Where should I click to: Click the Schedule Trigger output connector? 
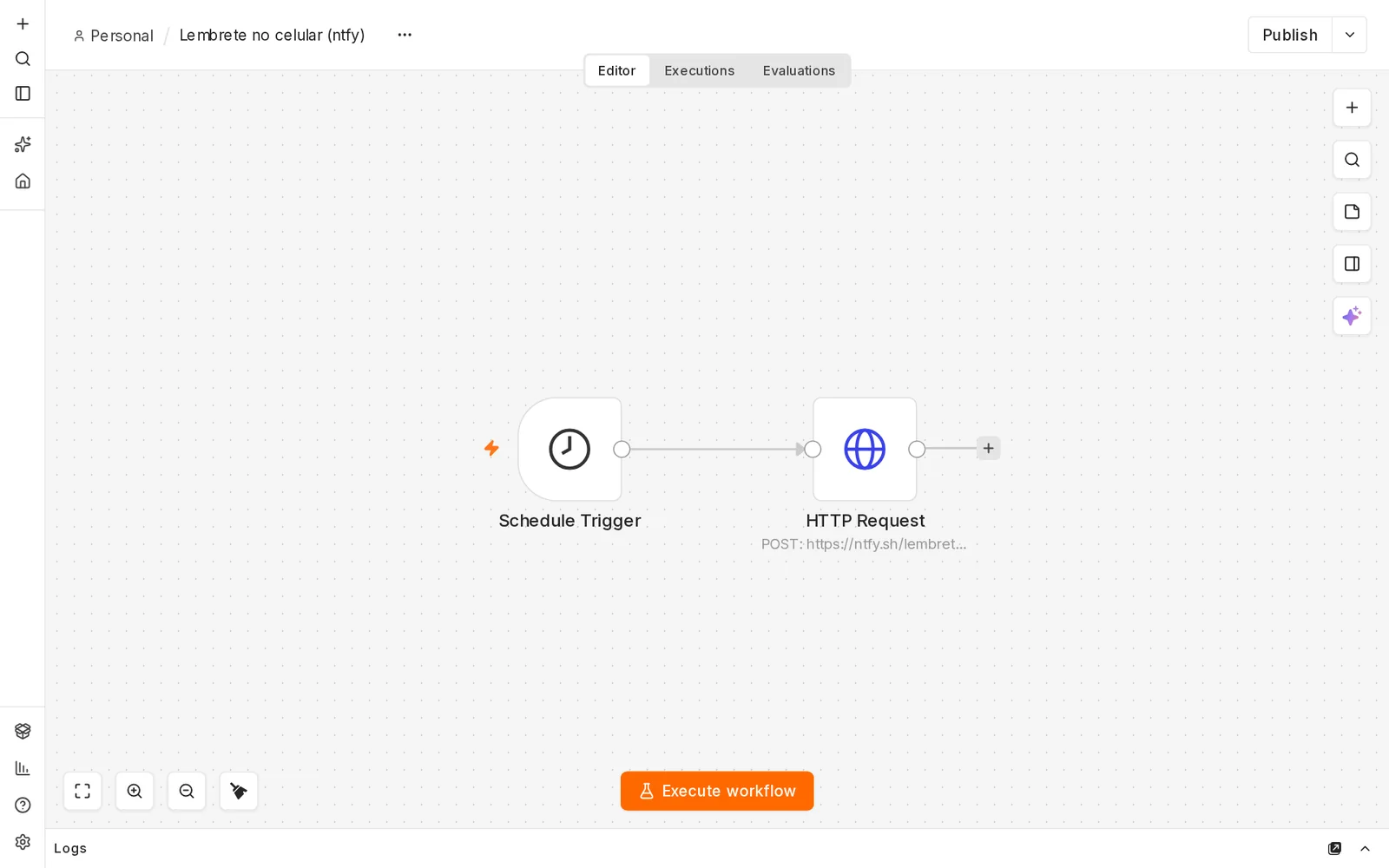622,449
